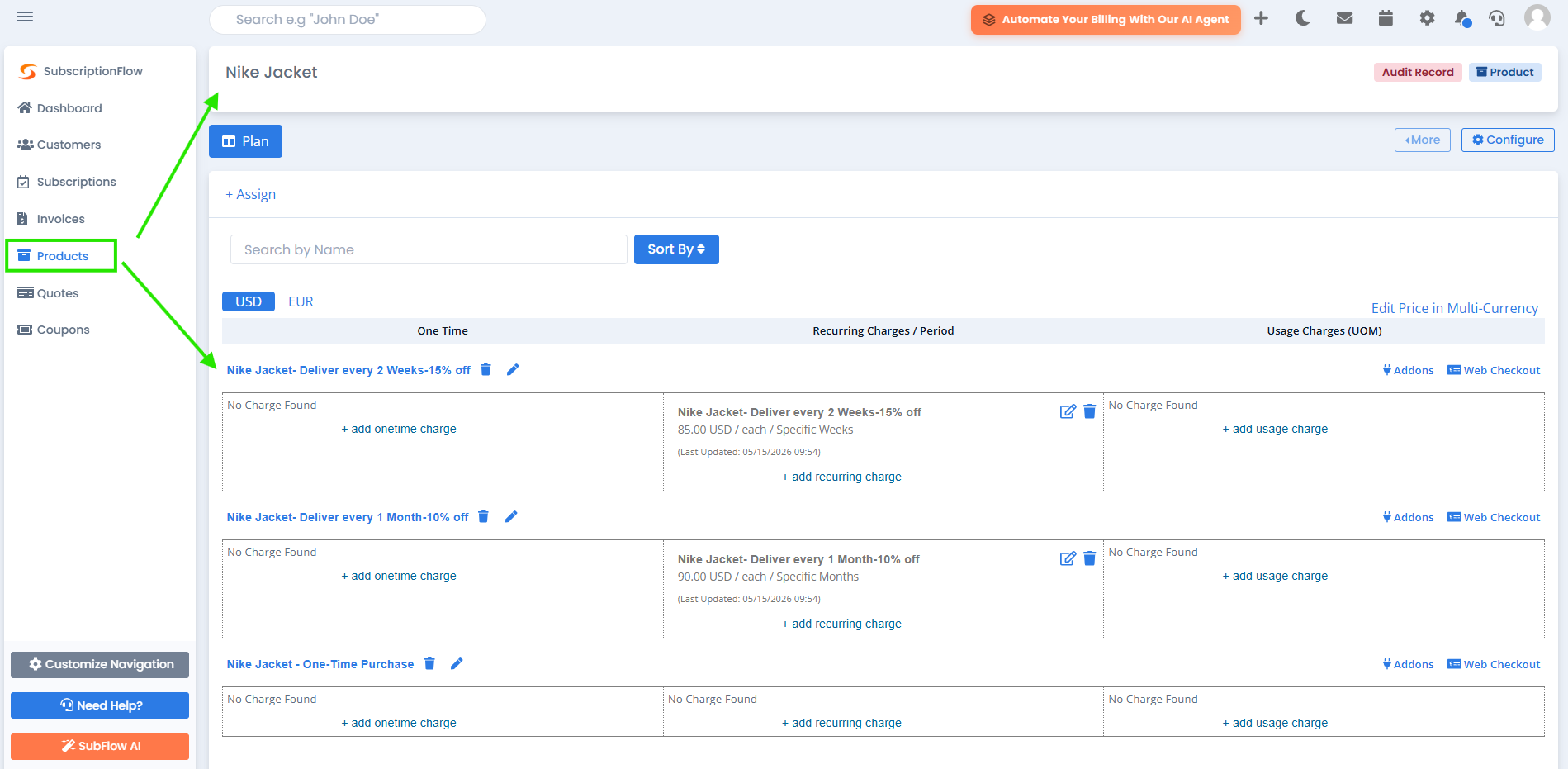This screenshot has width=1568, height=769.
Task: Click the Audit Record button
Action: tap(1418, 72)
